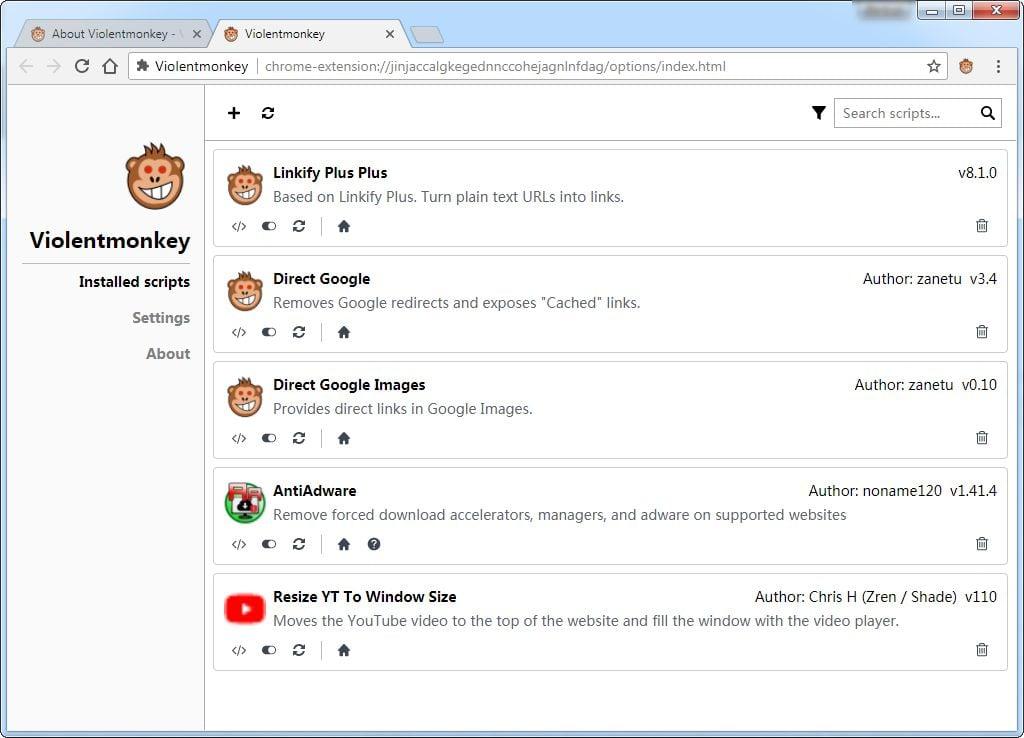Edit code of Linkify Plus Plus
Image resolution: width=1024 pixels, height=738 pixels.
(x=239, y=227)
